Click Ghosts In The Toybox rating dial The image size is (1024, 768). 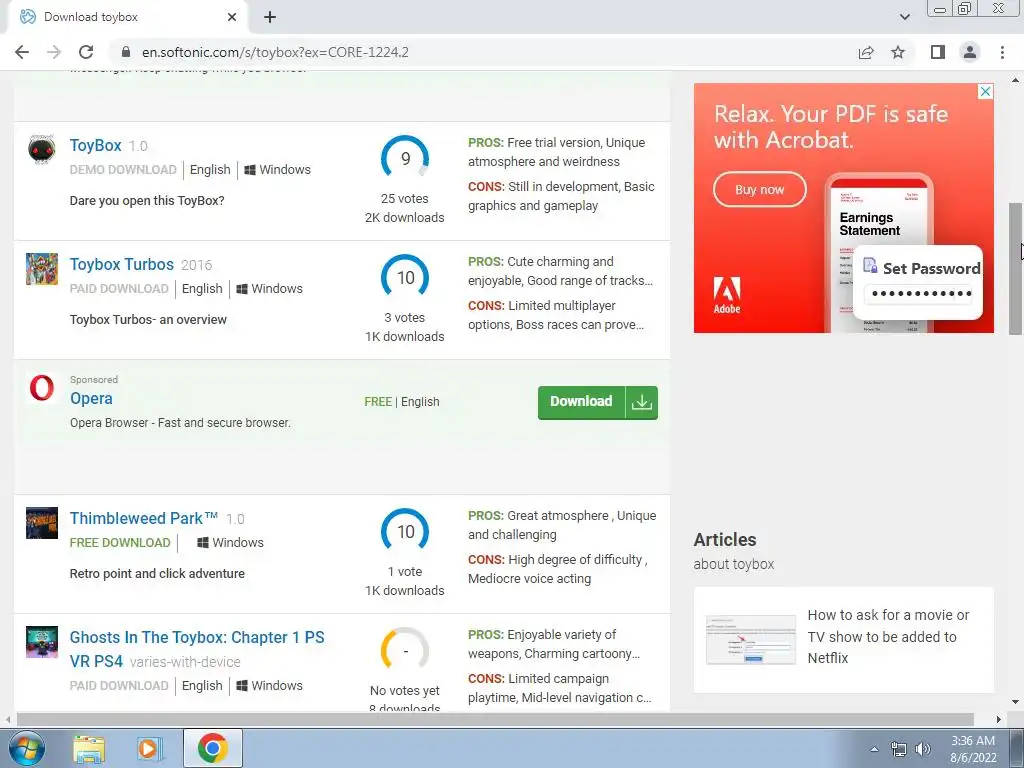coord(405,650)
